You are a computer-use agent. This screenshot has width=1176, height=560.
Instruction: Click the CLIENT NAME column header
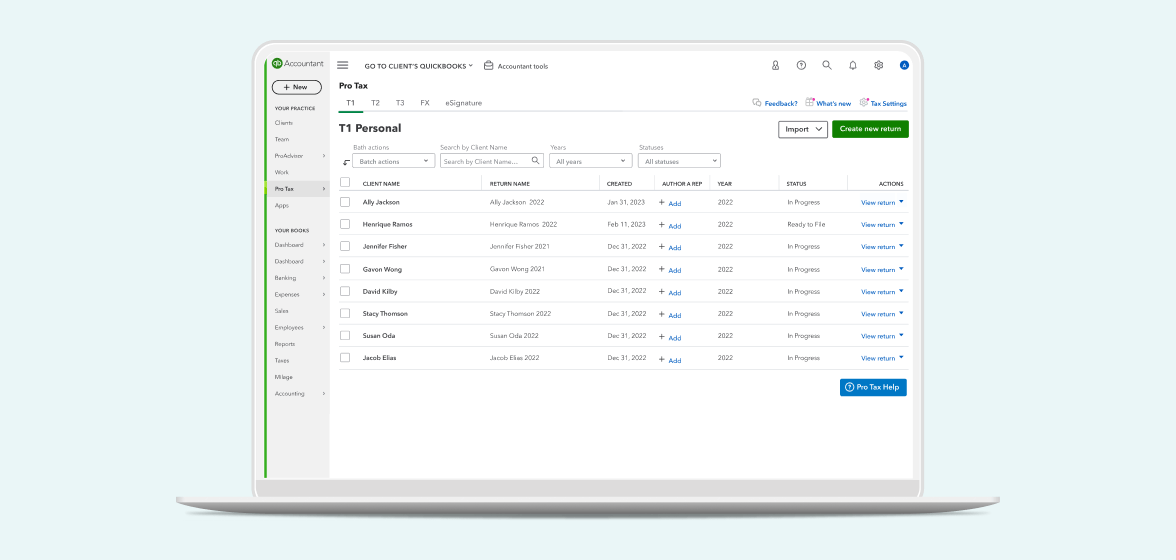tap(381, 184)
